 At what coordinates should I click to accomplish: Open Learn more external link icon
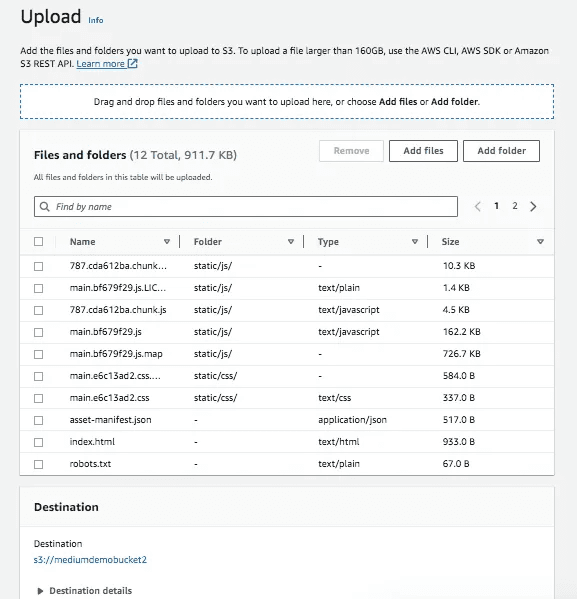(133, 63)
